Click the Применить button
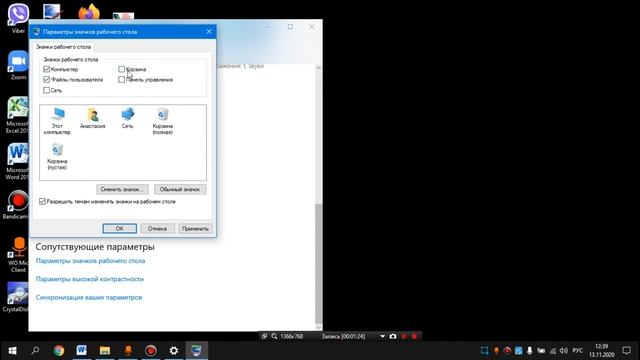 click(x=195, y=229)
